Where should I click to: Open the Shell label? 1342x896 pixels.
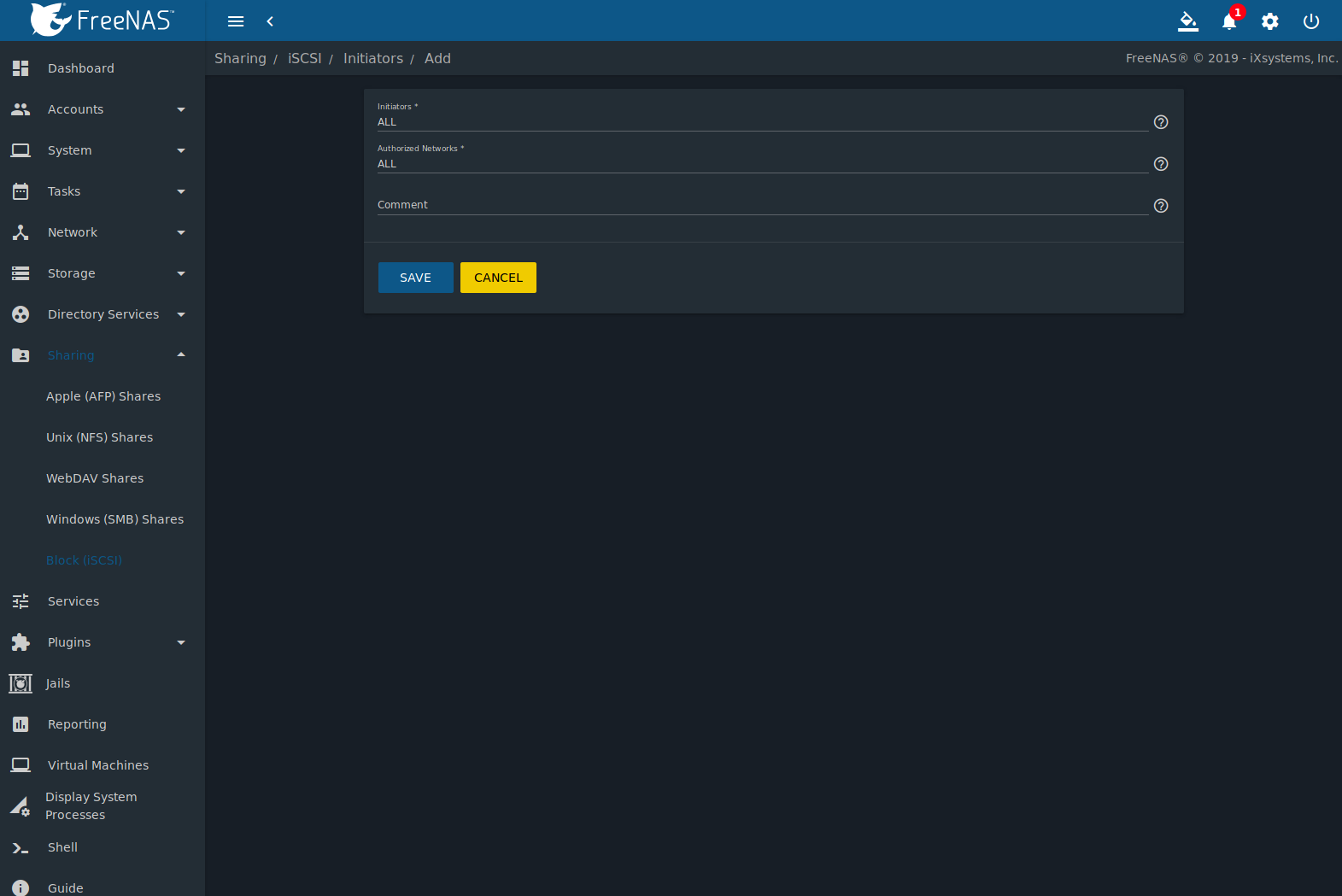tap(62, 847)
